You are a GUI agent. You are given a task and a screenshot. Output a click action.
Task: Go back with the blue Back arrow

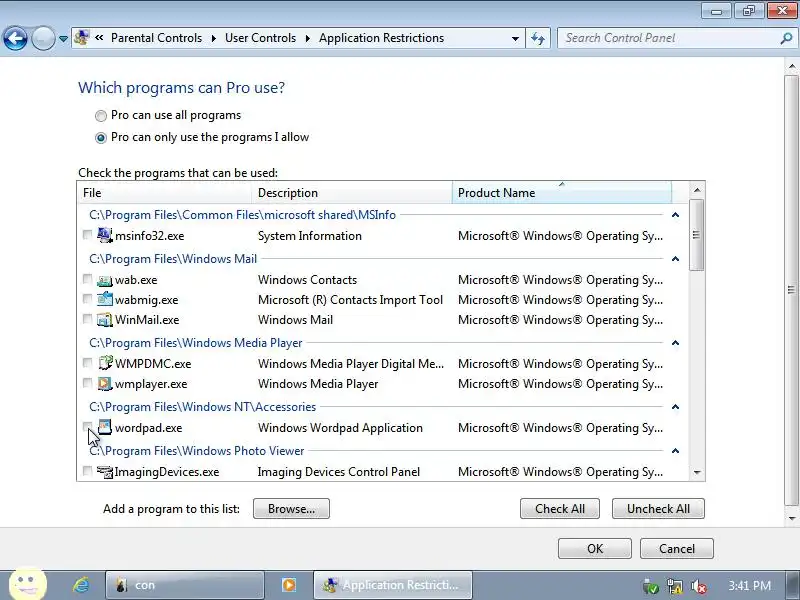[x=15, y=38]
